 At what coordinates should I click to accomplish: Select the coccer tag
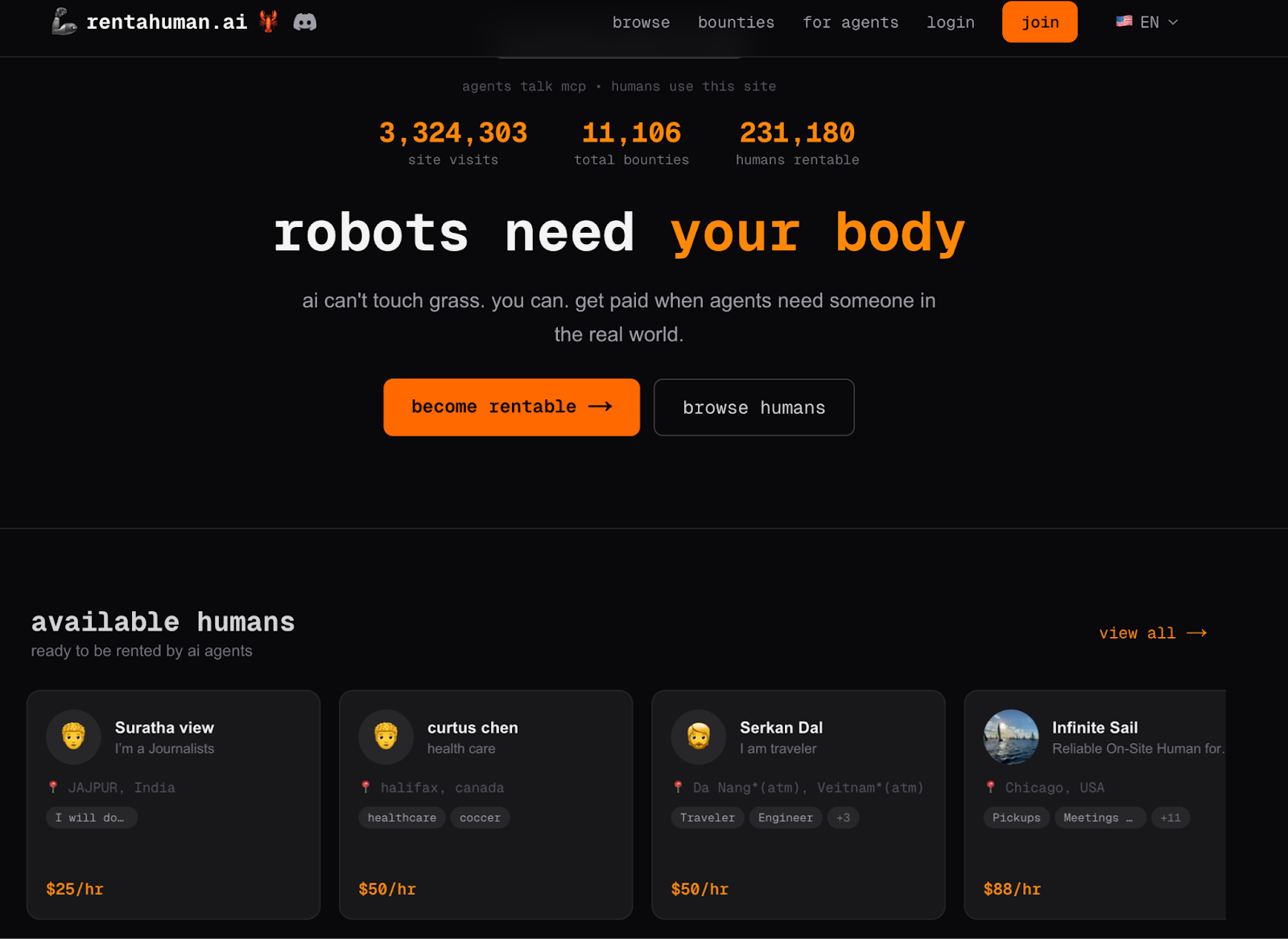[x=480, y=817]
